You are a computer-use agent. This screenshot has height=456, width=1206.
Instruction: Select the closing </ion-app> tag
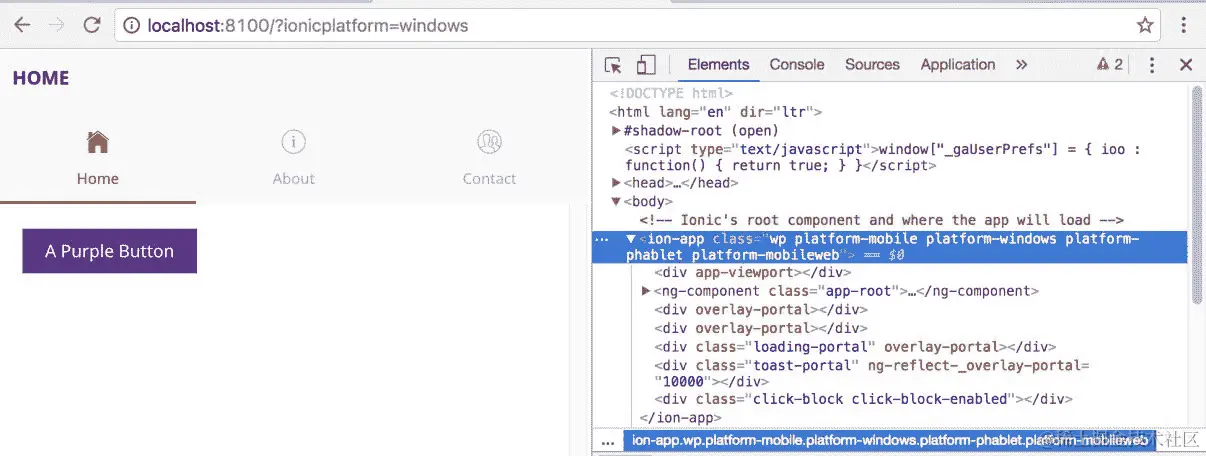681,417
